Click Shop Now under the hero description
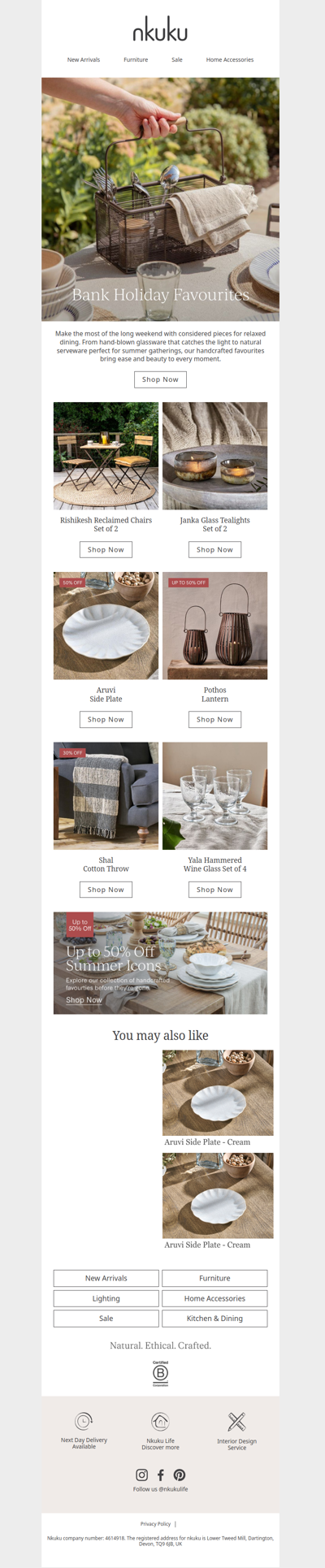The height and width of the screenshot is (1568, 325). 160,379
